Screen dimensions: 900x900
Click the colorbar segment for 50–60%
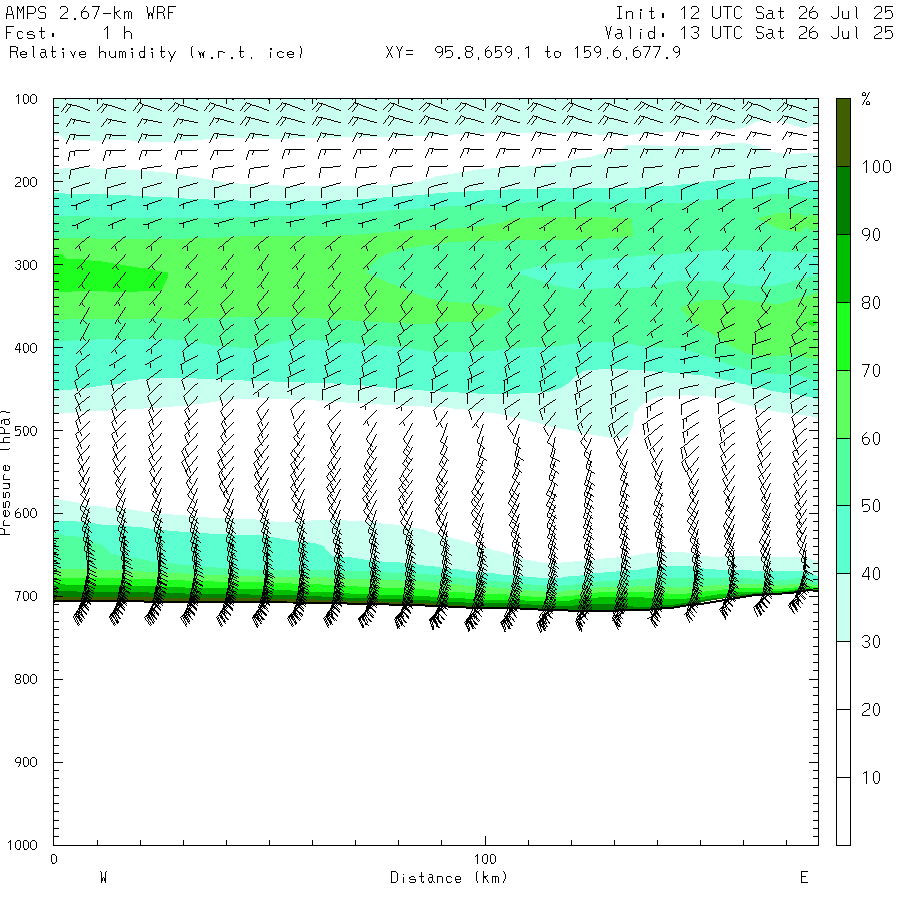[843, 472]
